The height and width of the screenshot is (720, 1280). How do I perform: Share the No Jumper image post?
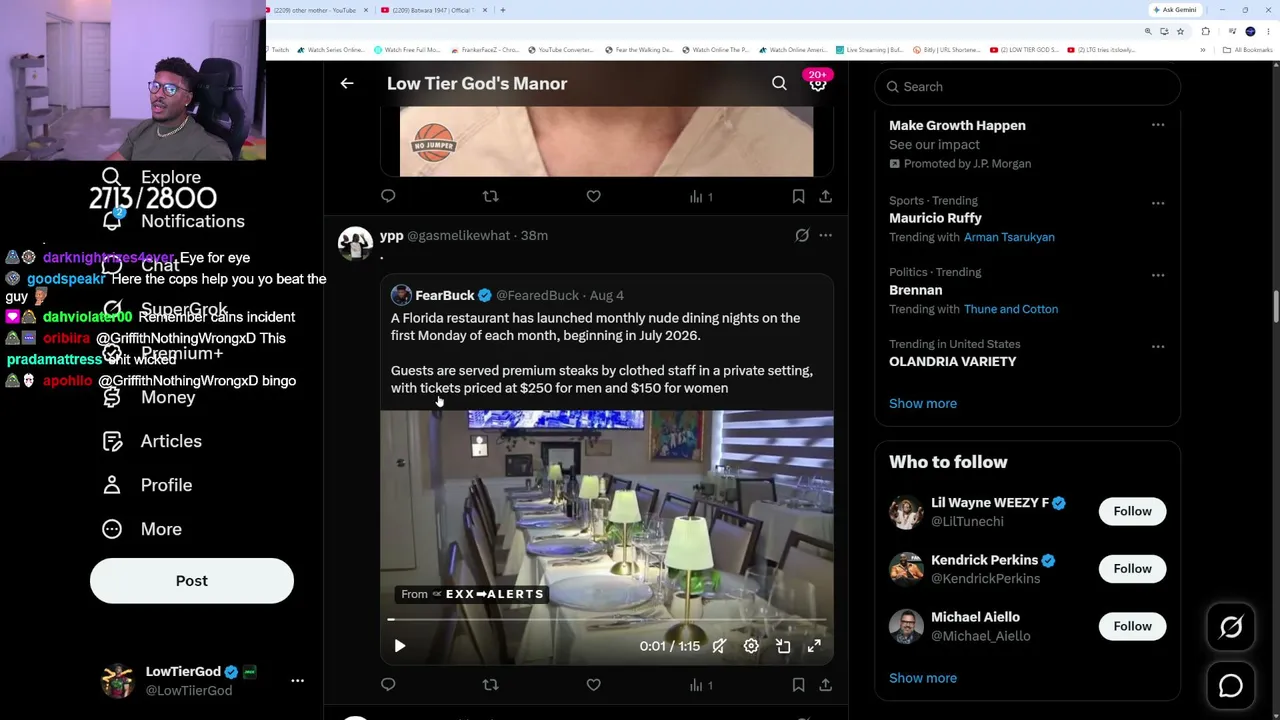tap(825, 197)
